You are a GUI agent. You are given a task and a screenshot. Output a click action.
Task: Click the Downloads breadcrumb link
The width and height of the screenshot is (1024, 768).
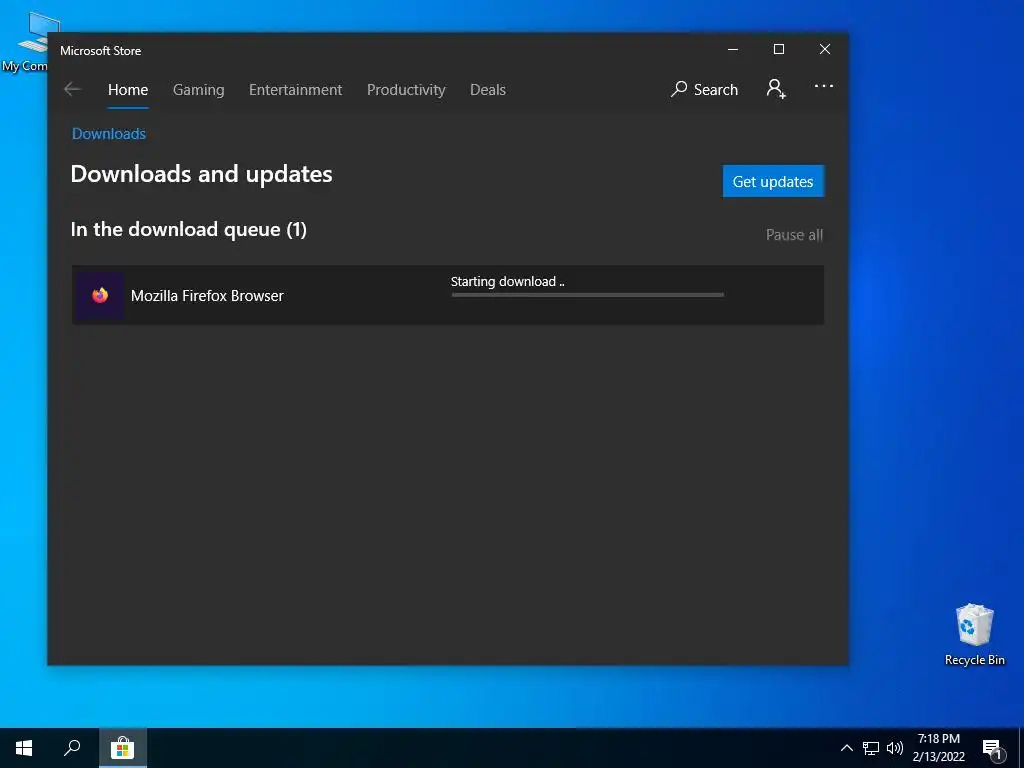coord(108,134)
